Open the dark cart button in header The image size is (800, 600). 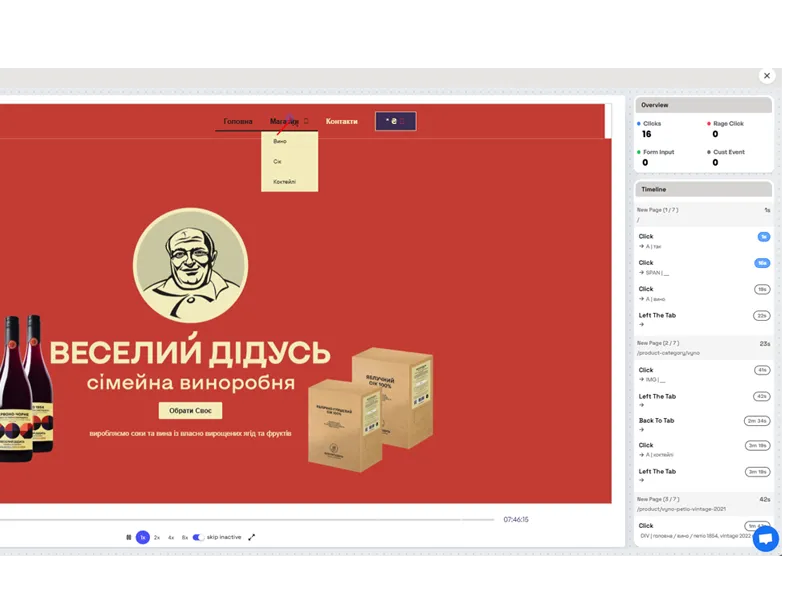[395, 121]
